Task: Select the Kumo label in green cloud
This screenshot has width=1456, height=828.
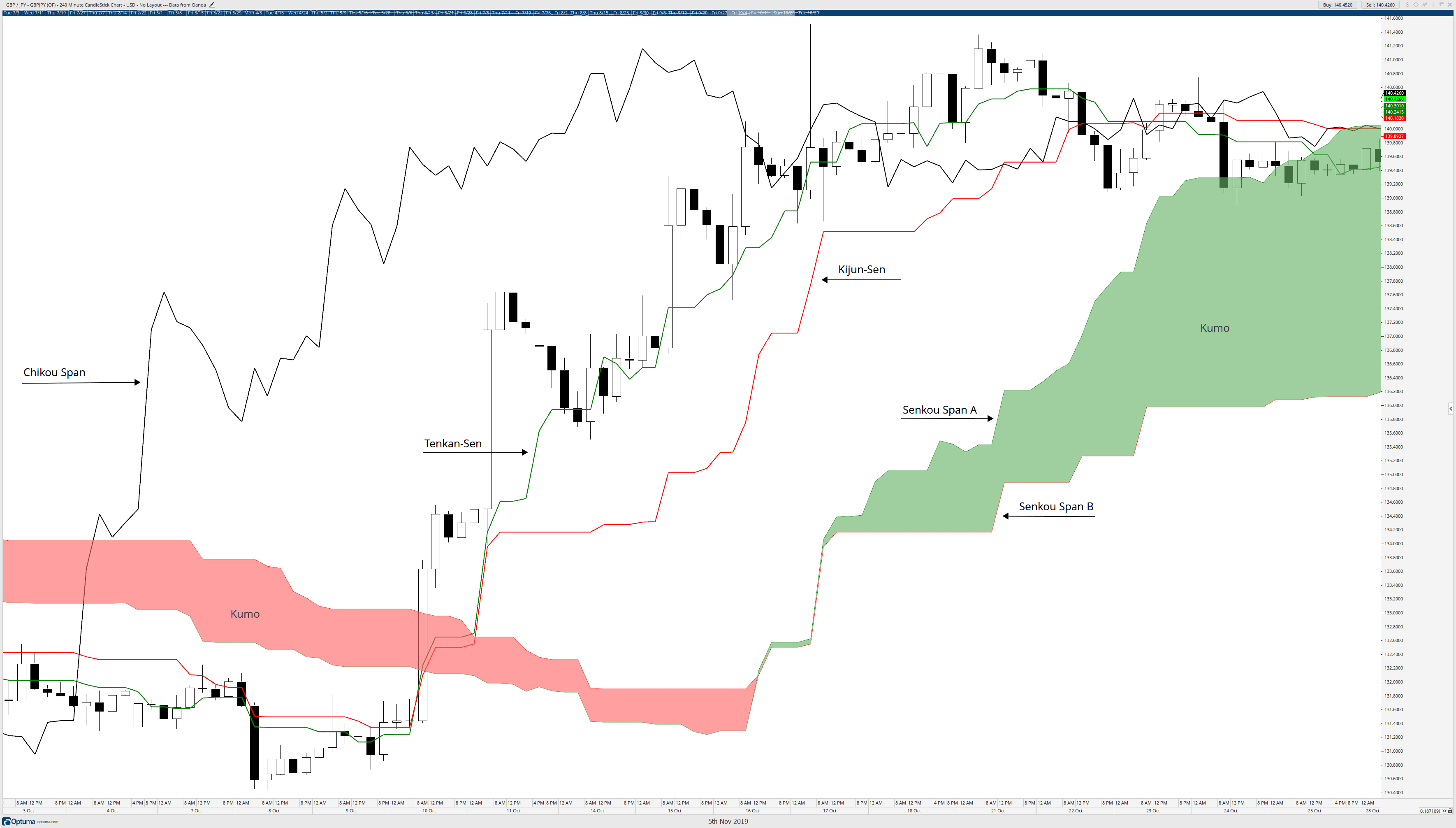Action: click(x=1215, y=328)
